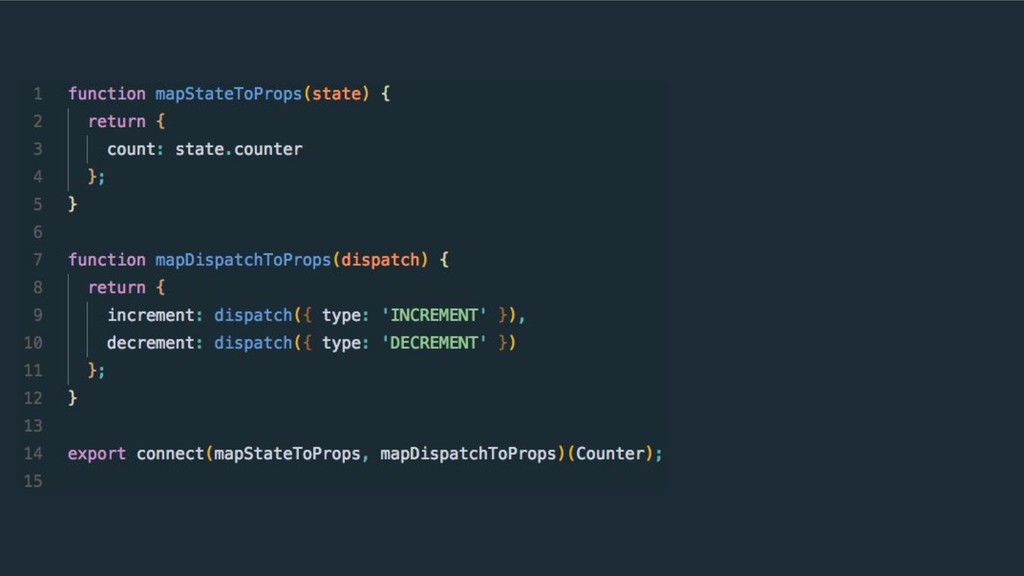Click the connect function call
The width and height of the screenshot is (1024, 576).
pyautogui.click(x=170, y=454)
